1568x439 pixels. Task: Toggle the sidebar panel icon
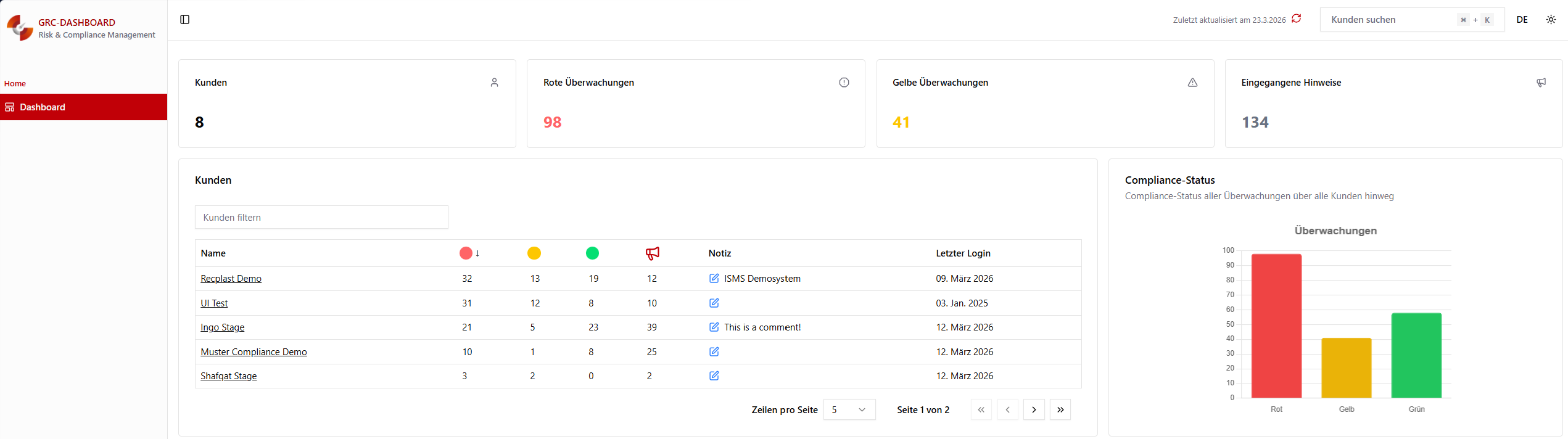point(184,20)
